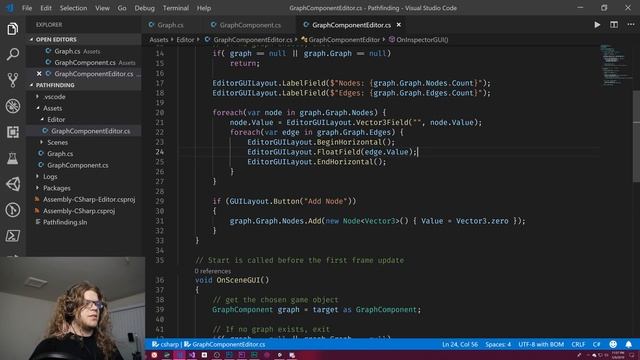Click line number 29 in the gutter
The image size is (640, 360).
[159, 201]
